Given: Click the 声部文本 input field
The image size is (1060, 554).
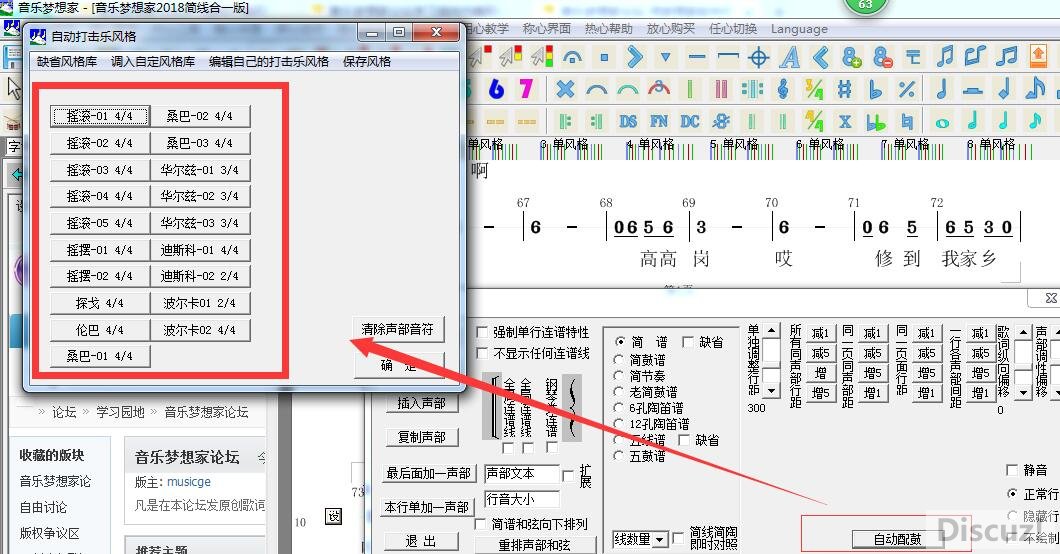Looking at the screenshot, I should (522, 474).
